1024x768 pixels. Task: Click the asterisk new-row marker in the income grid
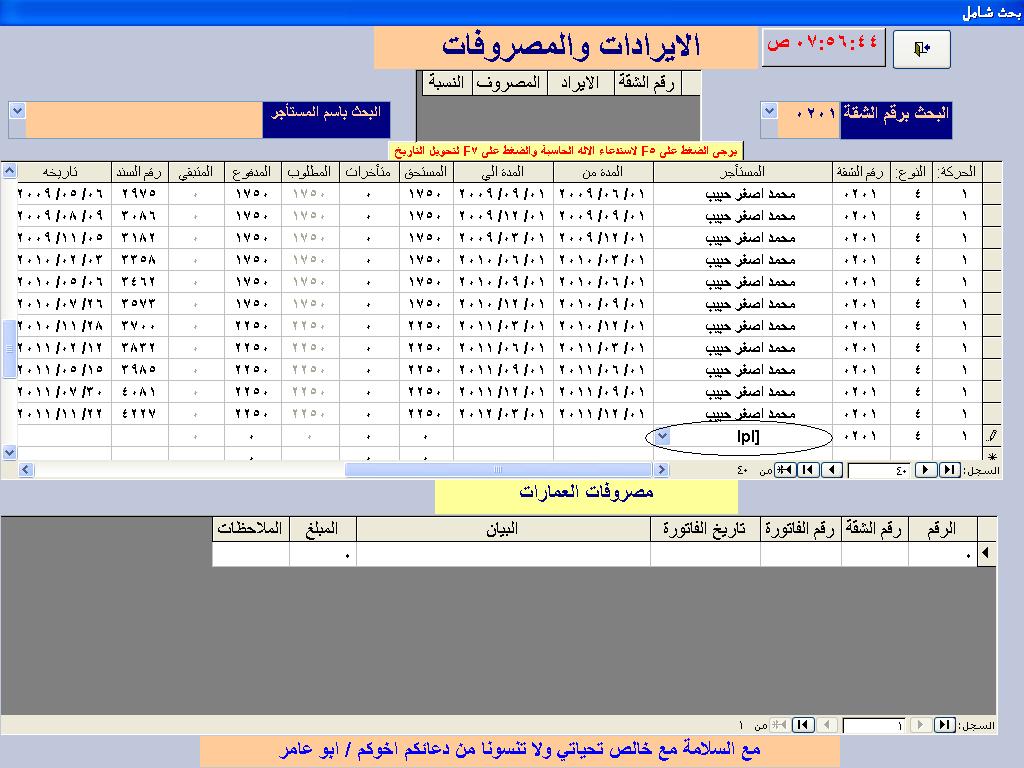[992, 456]
